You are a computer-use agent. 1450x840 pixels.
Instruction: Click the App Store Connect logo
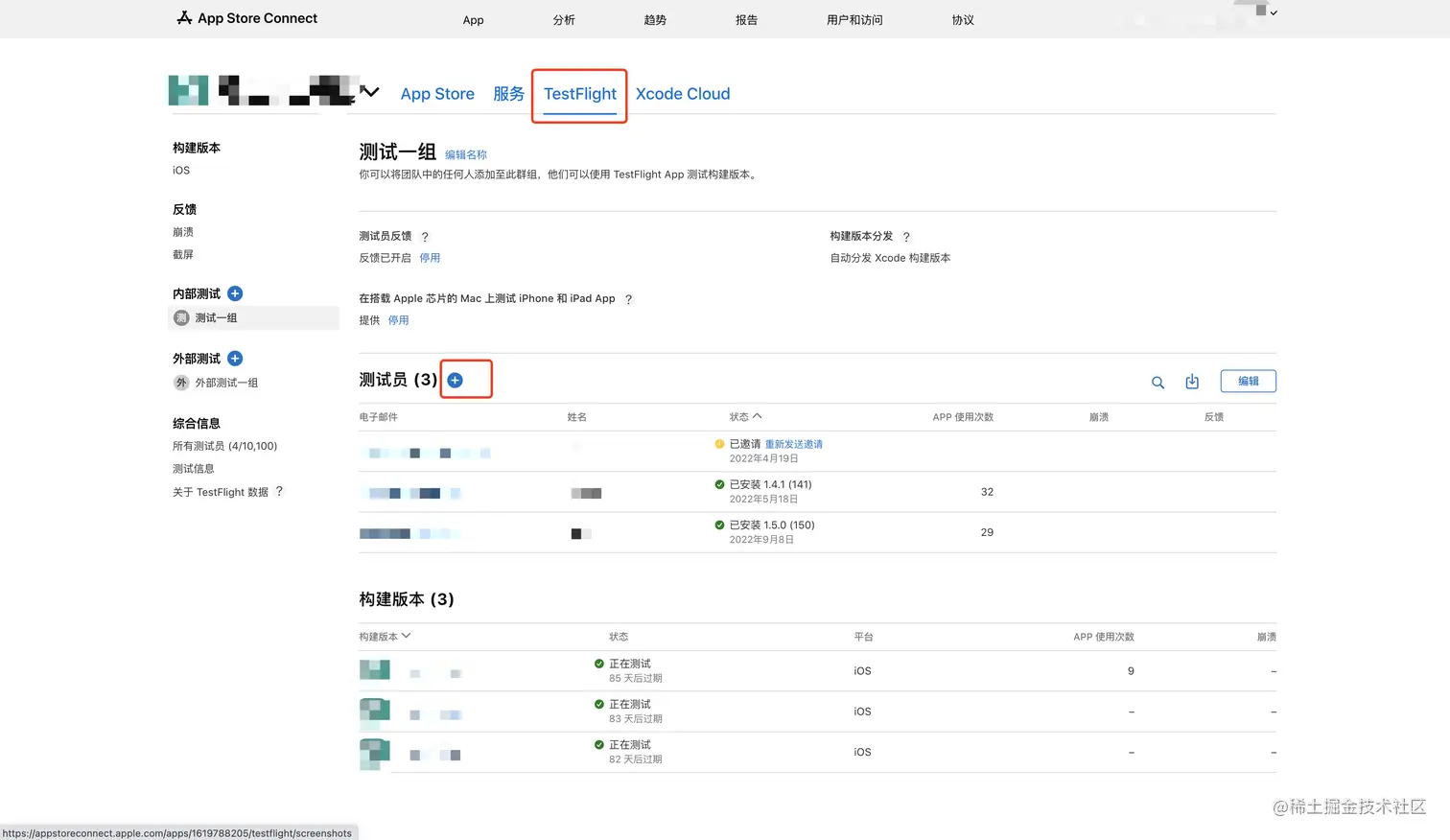247,18
